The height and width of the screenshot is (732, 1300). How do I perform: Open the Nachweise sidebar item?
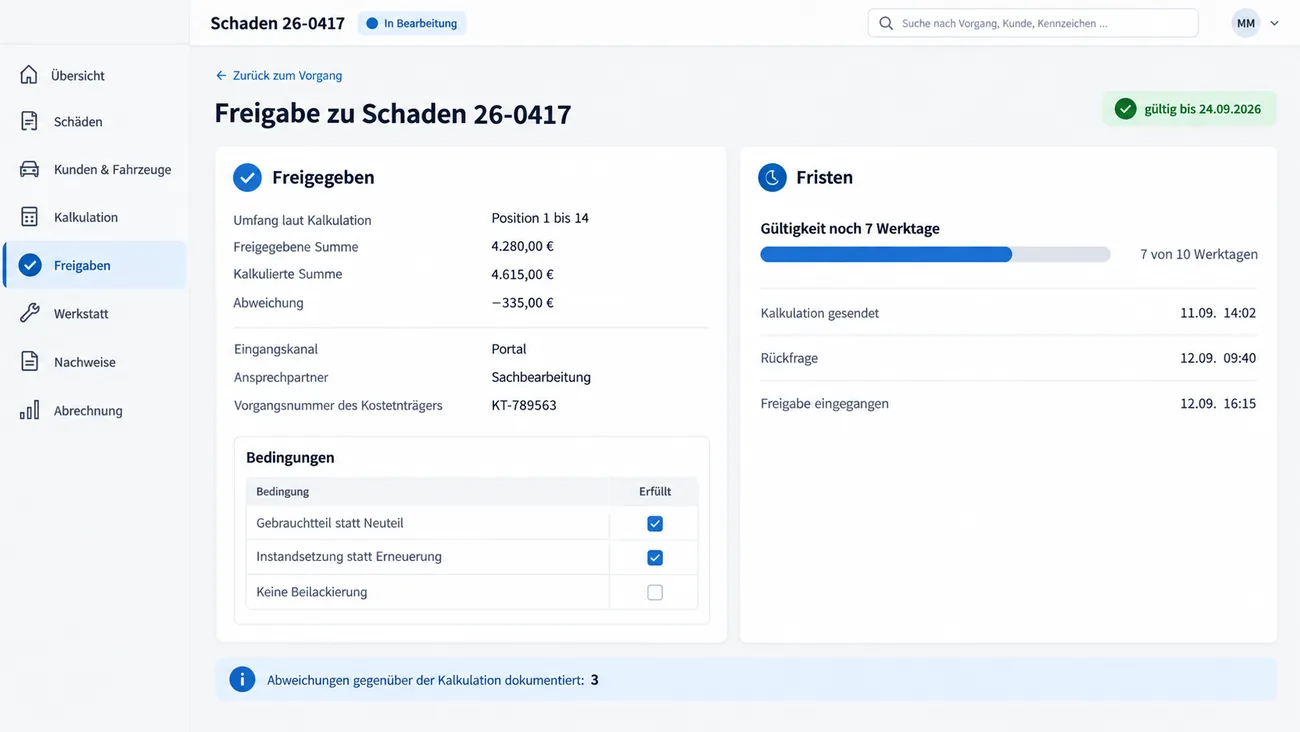(95, 362)
